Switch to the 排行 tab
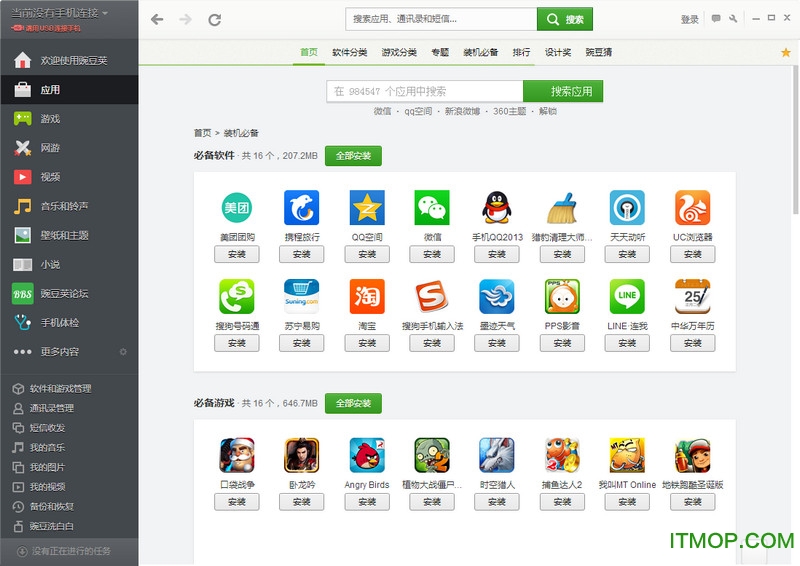The height and width of the screenshot is (566, 800). (521, 52)
